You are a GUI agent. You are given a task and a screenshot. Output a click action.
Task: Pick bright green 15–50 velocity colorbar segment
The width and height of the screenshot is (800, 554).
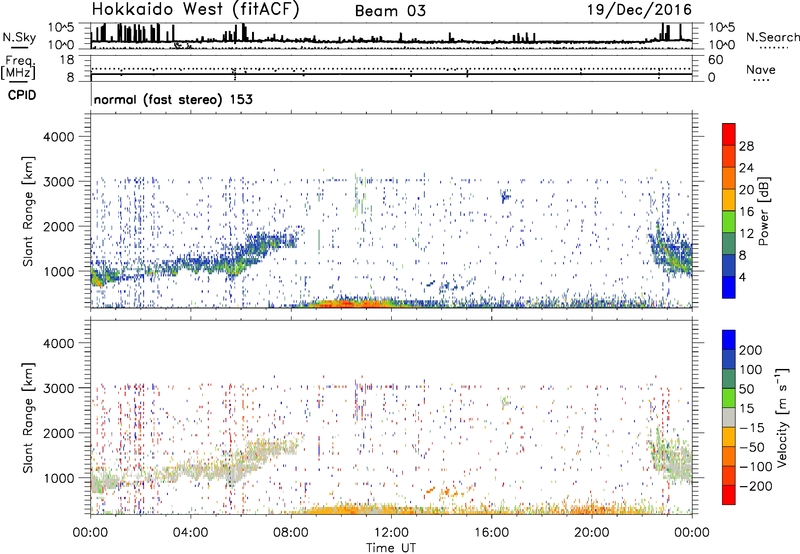[x=729, y=398]
